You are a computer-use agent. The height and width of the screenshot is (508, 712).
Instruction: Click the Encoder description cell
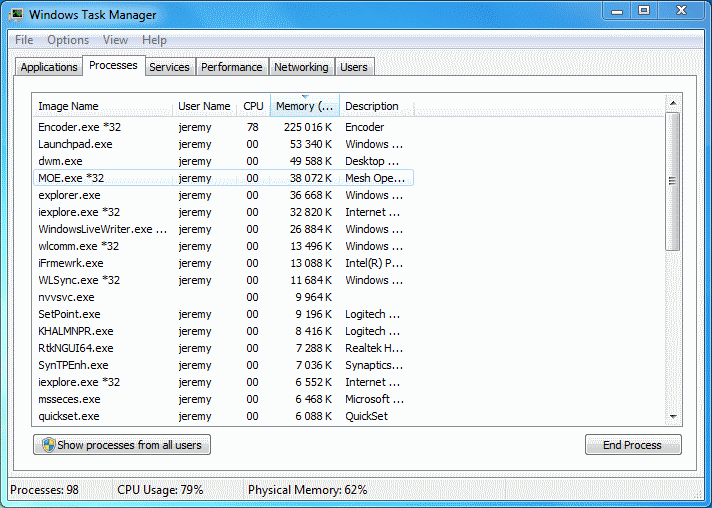(365, 127)
